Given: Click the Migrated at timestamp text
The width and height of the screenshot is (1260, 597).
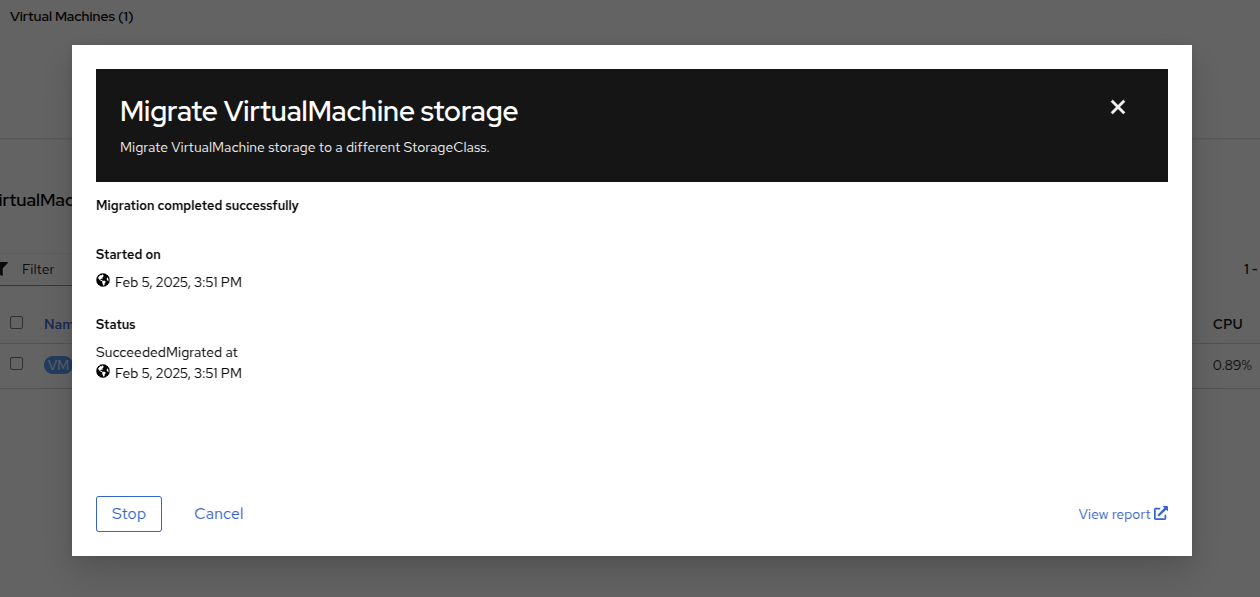Looking at the screenshot, I should [x=178, y=373].
